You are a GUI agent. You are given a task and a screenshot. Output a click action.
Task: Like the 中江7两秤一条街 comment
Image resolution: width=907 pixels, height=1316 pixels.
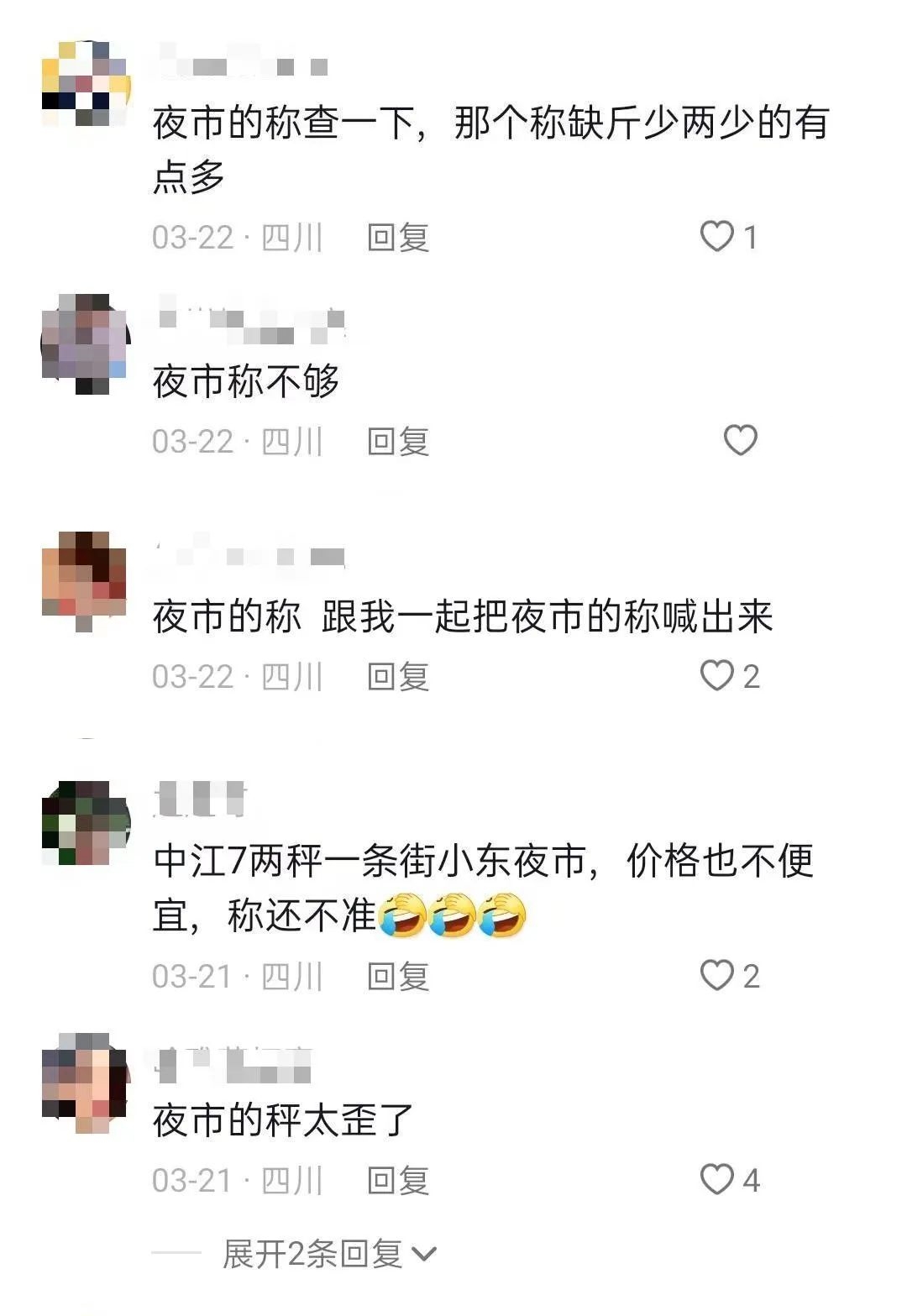717,975
